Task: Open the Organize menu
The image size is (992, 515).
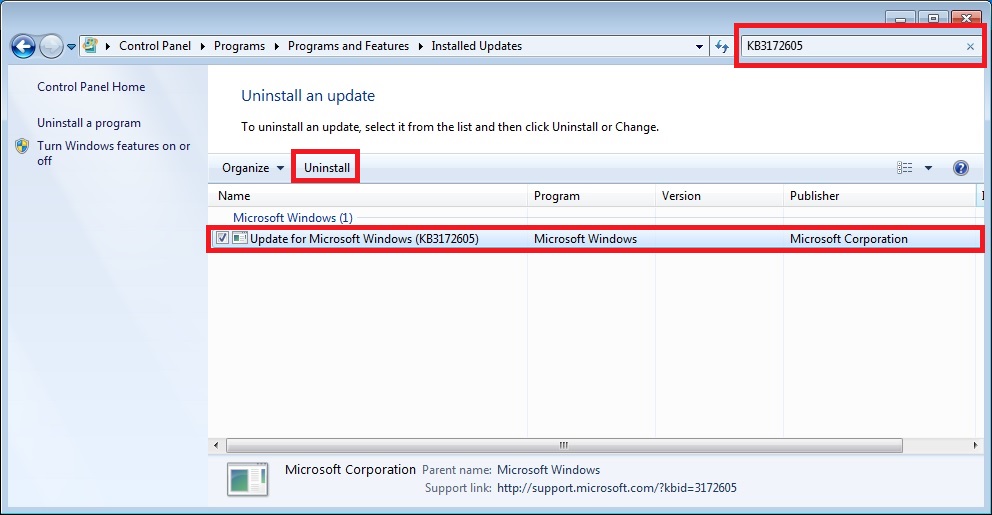Action: pos(252,168)
